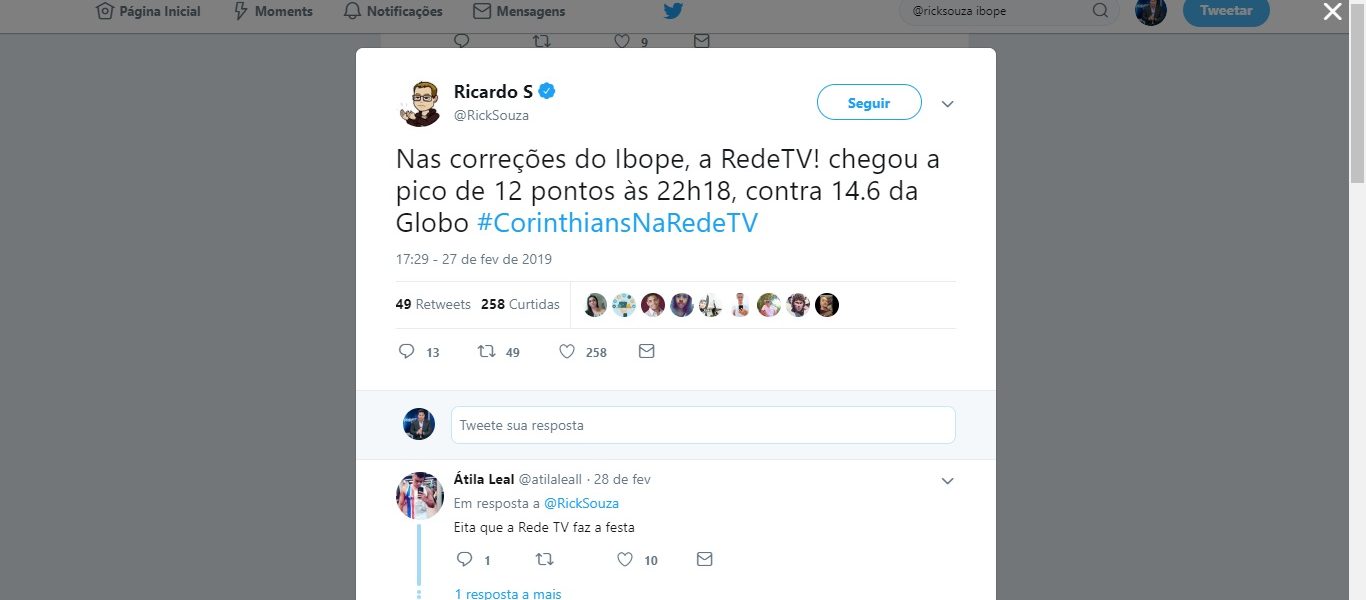Image resolution: width=1366 pixels, height=600 pixels.
Task: Follow Ricardo S with Seguir button
Action: coord(869,102)
